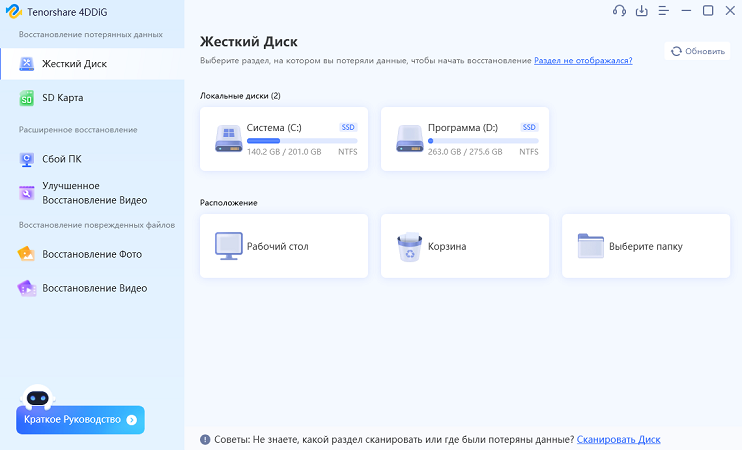Click the robot mascot icon
The height and width of the screenshot is (450, 742).
[37, 397]
